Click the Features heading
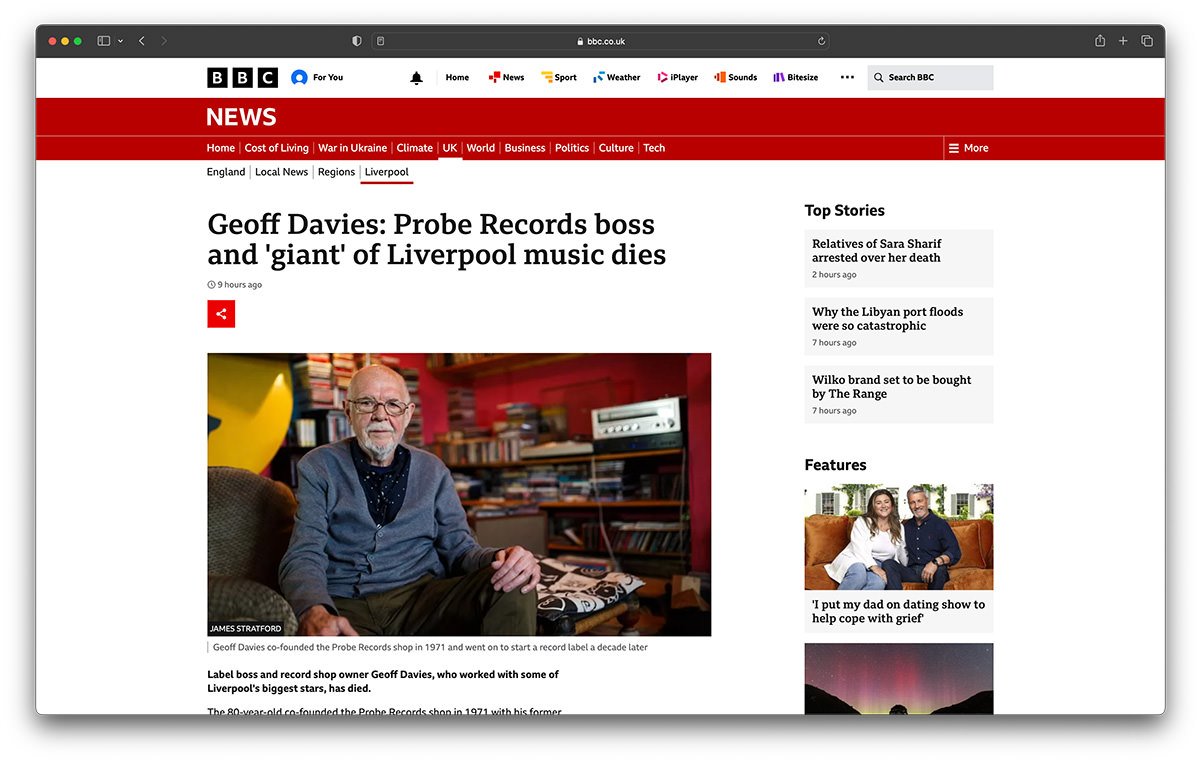Image resolution: width=1200 pixels, height=761 pixels. (836, 465)
